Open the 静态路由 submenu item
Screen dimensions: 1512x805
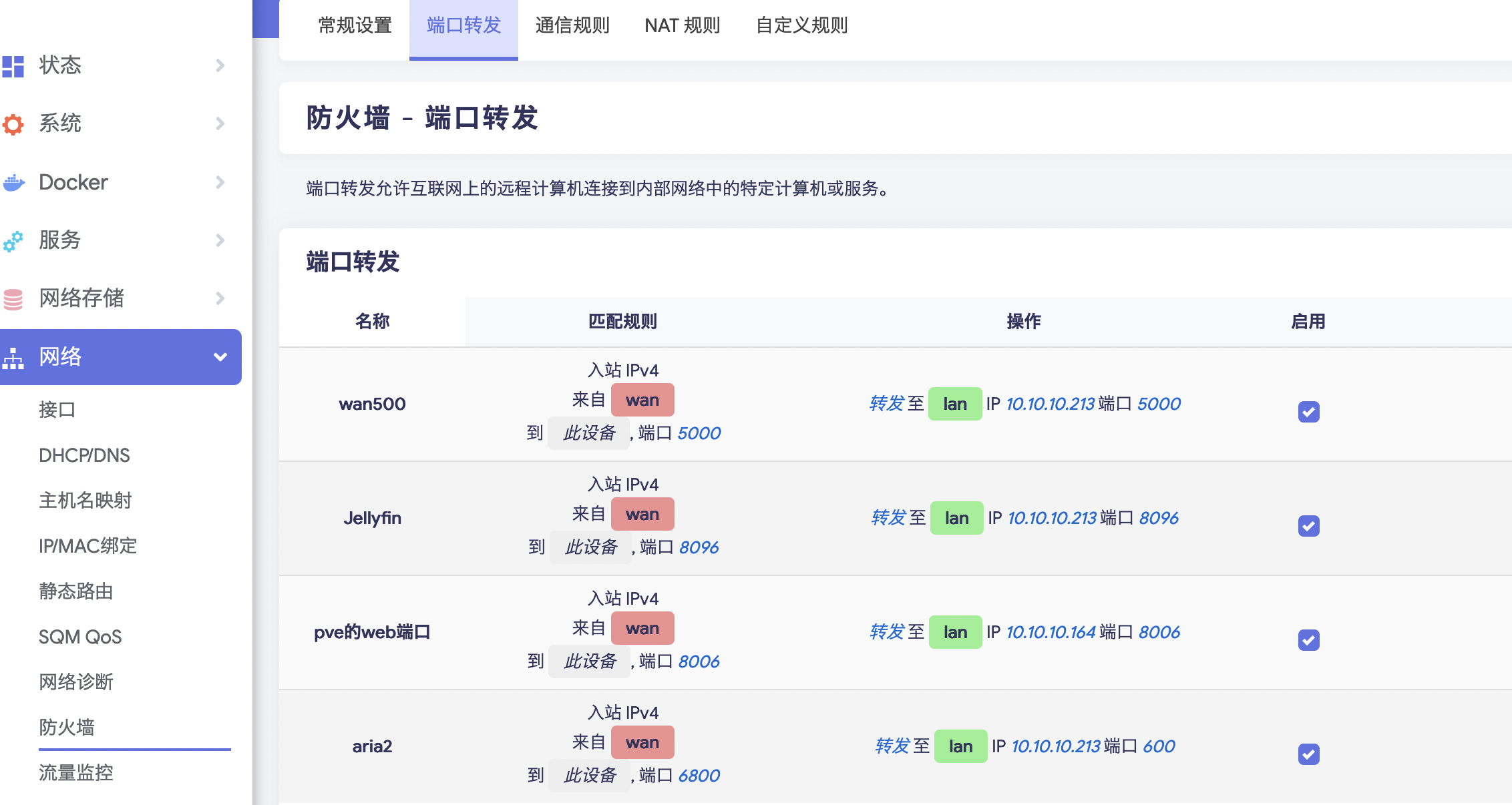76,591
